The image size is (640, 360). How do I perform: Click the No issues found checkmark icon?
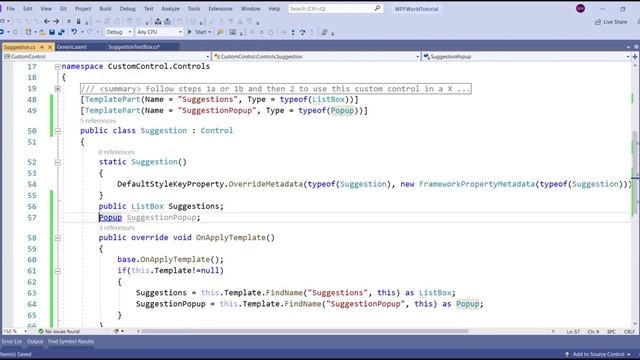pyautogui.click(x=41, y=331)
